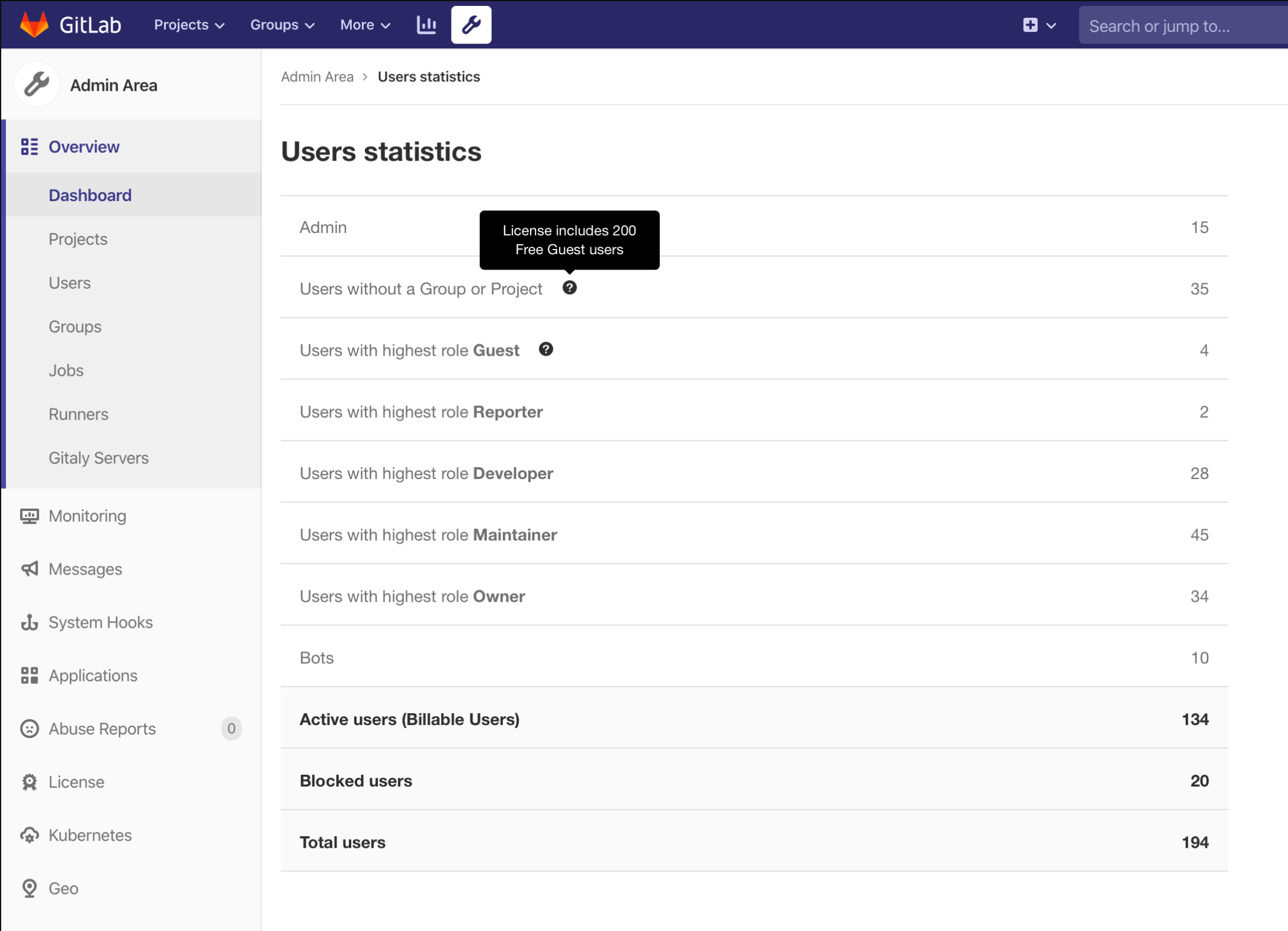1288x931 pixels.
Task: Click the Messages megaphone icon
Action: [30, 569]
